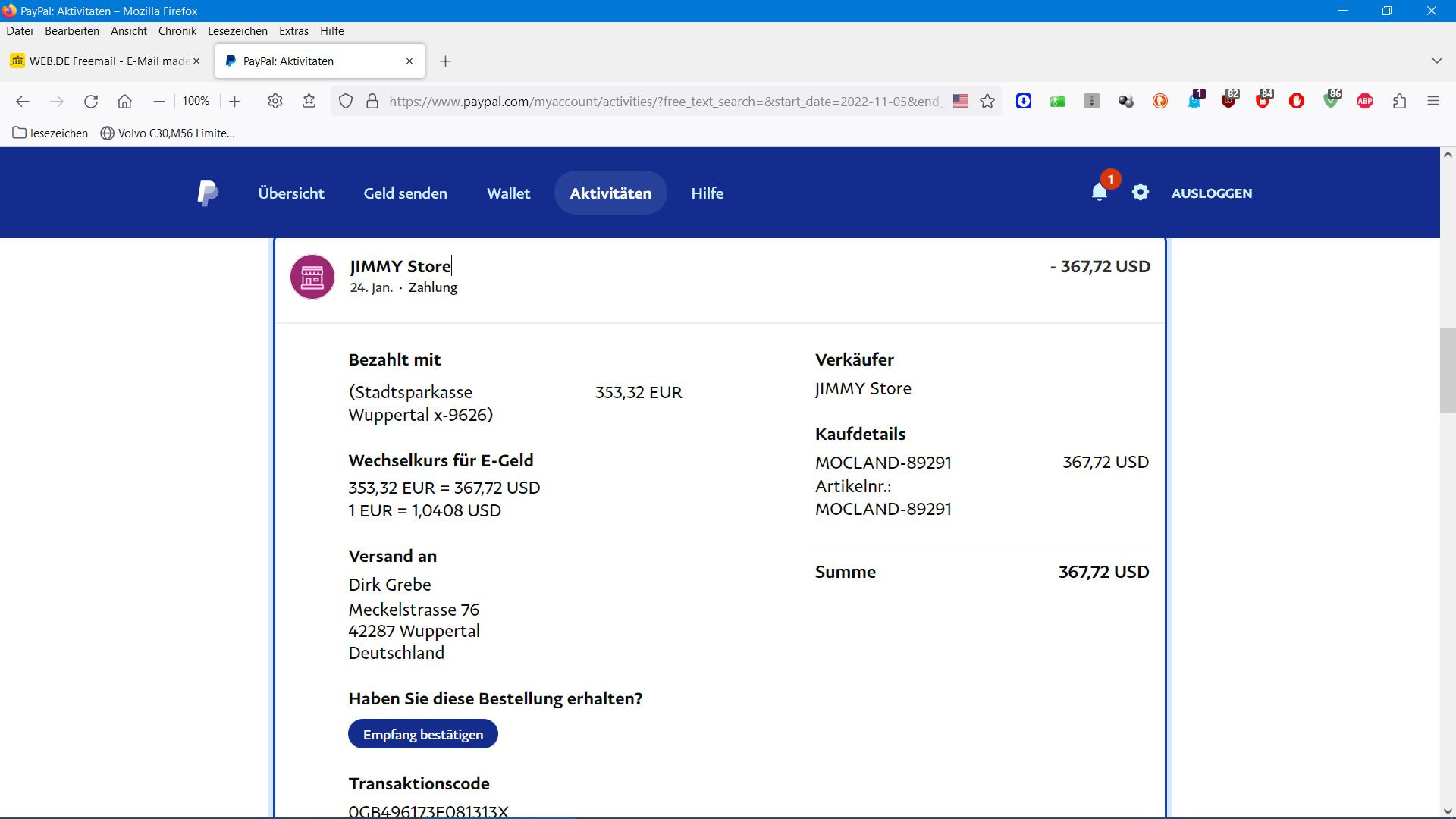Image resolution: width=1456 pixels, height=819 pixels.
Task: Open the PayPal Wallet page
Action: point(509,193)
